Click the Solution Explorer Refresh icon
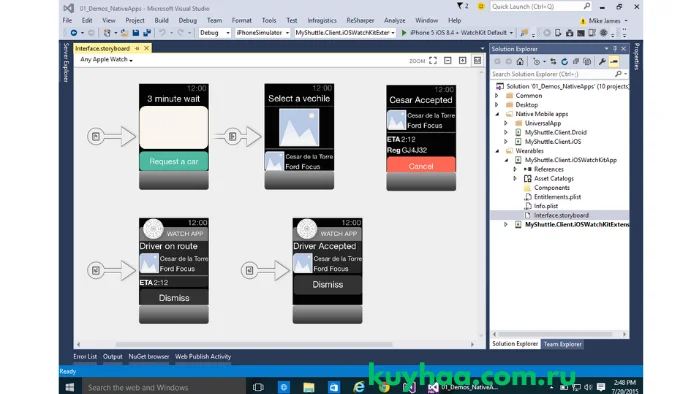 (564, 62)
